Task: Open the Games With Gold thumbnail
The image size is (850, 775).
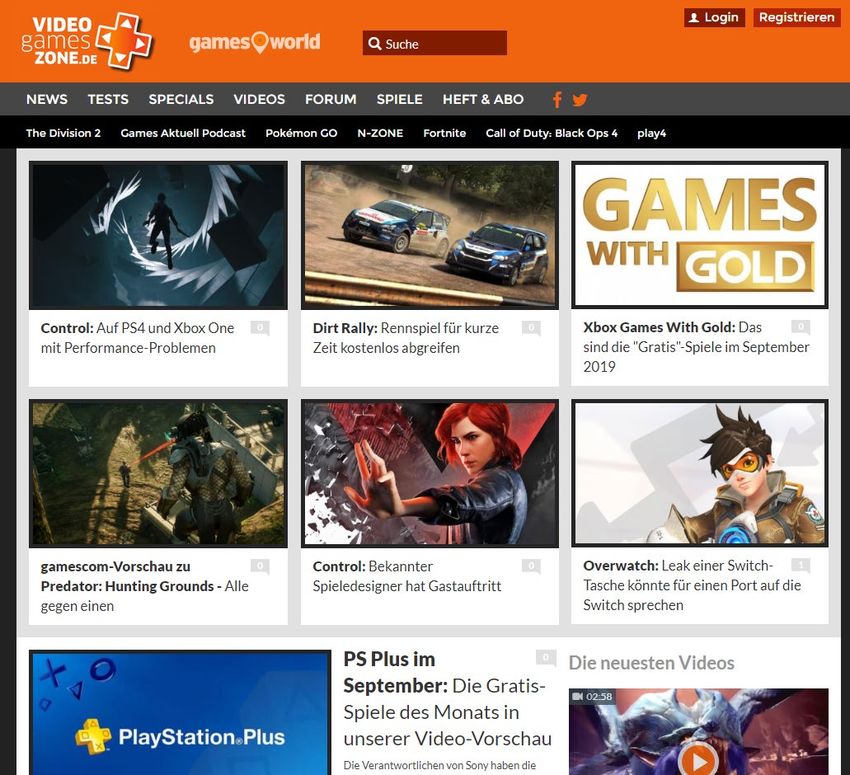Action: 700,235
